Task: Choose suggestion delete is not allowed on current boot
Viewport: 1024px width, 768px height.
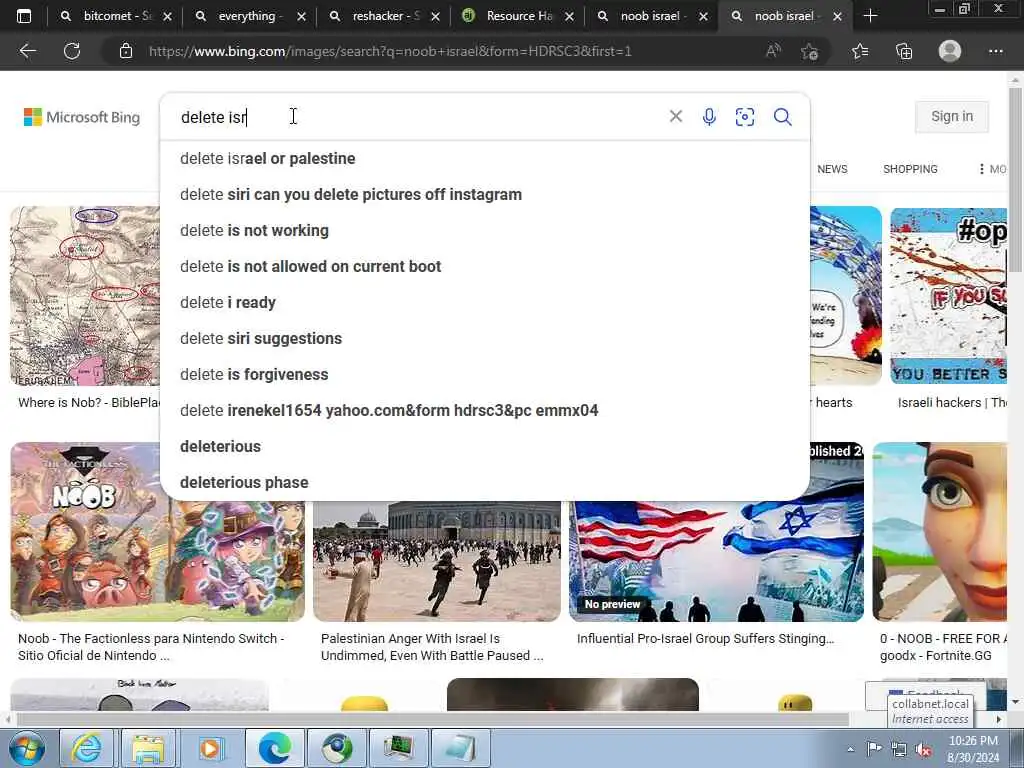Action: 485,266
